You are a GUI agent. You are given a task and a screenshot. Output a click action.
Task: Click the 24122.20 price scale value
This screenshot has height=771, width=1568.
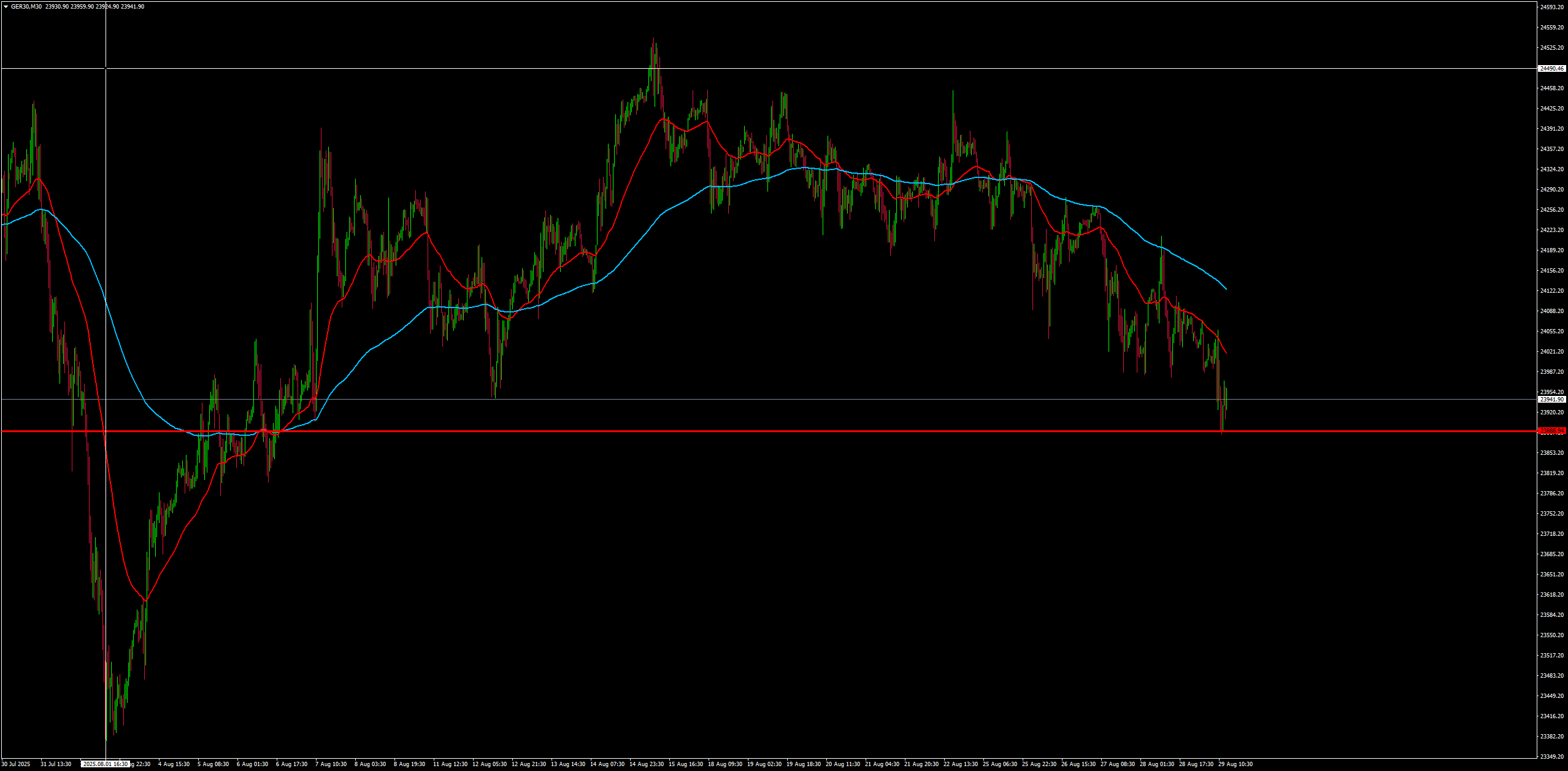1552,291
